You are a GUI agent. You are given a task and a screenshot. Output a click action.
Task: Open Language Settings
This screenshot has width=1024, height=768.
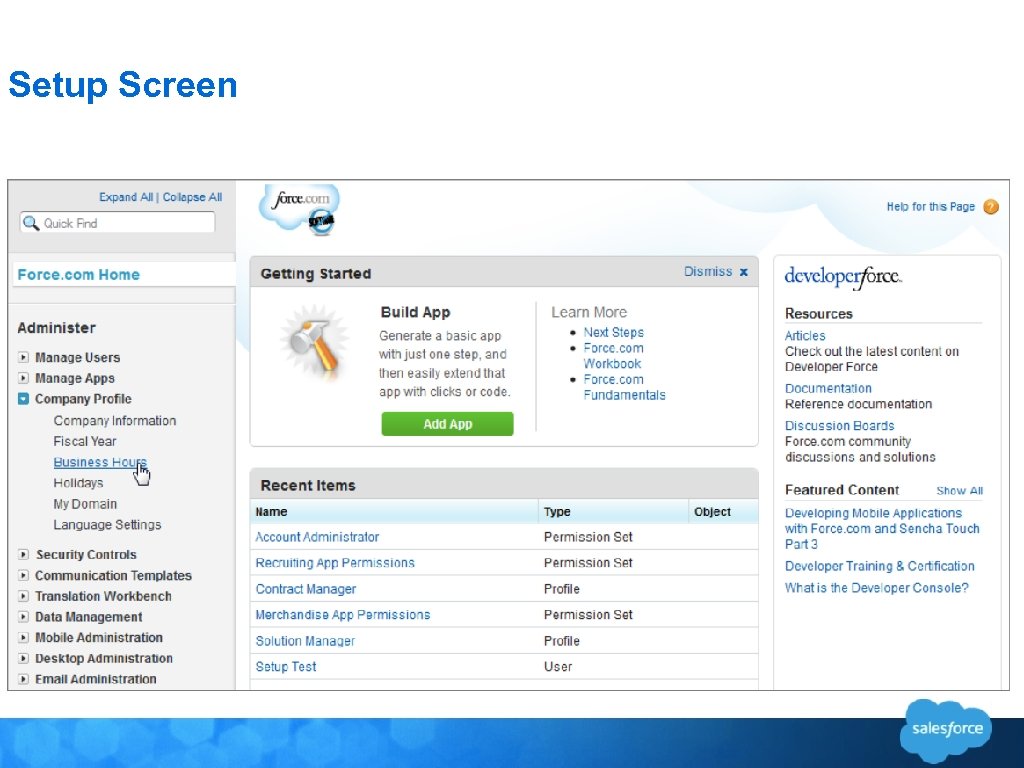tap(107, 525)
